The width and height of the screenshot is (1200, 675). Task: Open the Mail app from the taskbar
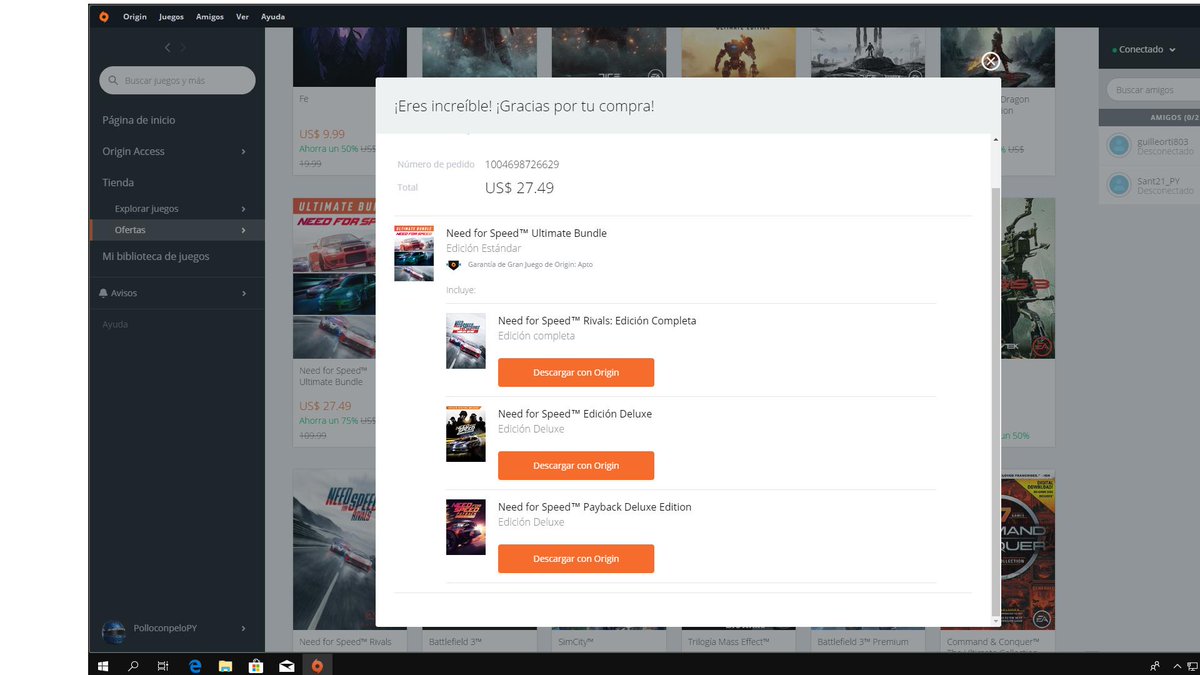(286, 665)
